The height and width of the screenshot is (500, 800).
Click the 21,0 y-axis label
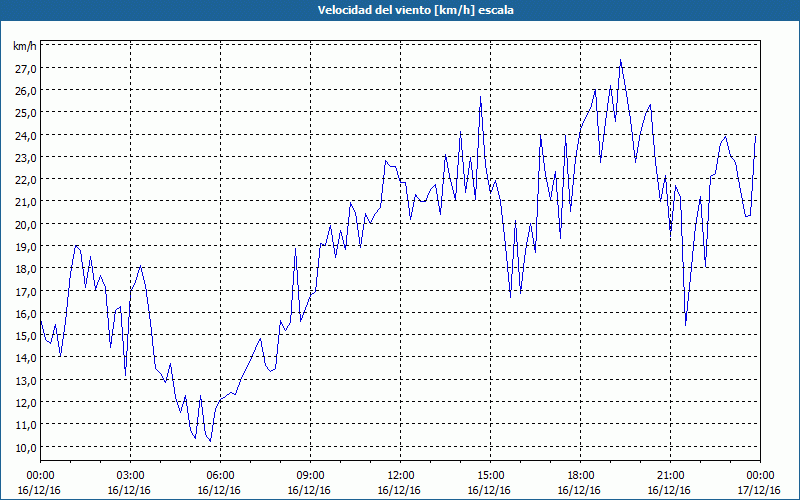[26, 202]
